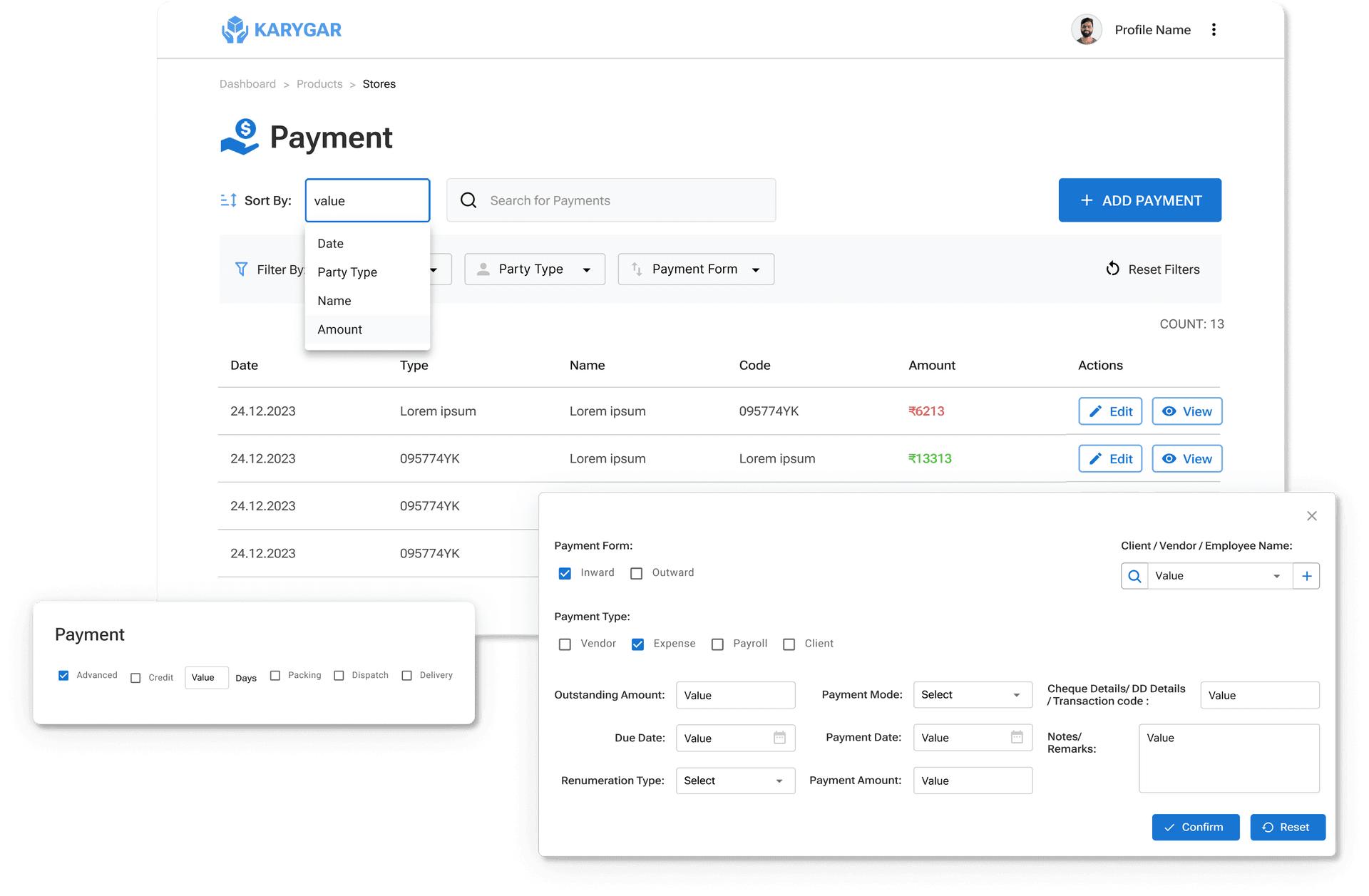Screen dimensions: 1369x896
Task: Click the KARYGAR logo icon
Action: [235, 30]
